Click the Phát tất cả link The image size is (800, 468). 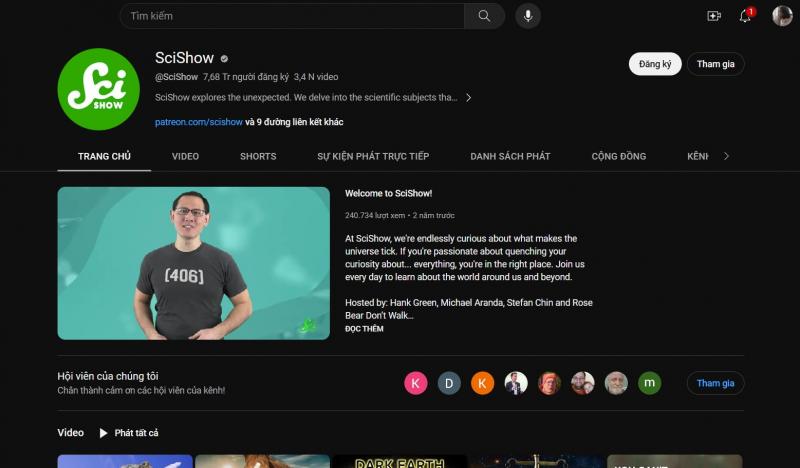pos(136,433)
